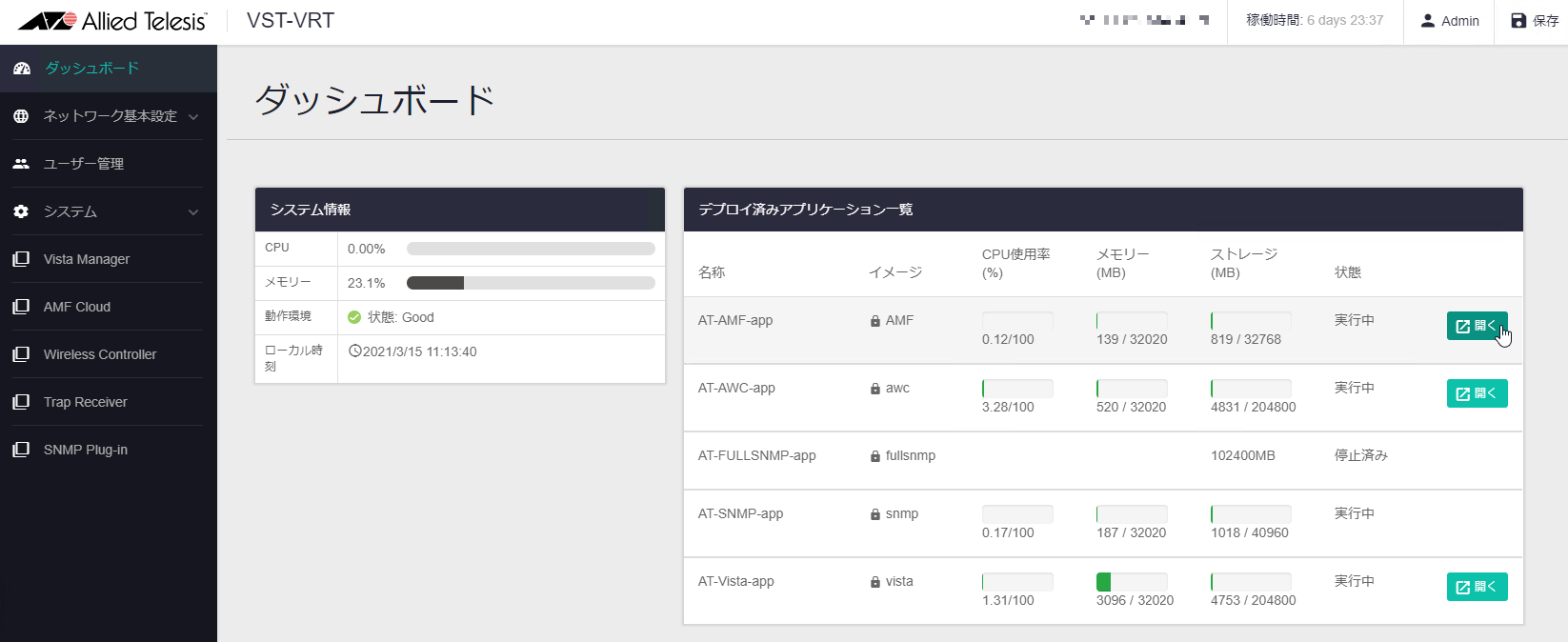This screenshot has width=1568, height=642.
Task: Click AT-AWC-app storage usage bar
Action: click(x=1251, y=388)
